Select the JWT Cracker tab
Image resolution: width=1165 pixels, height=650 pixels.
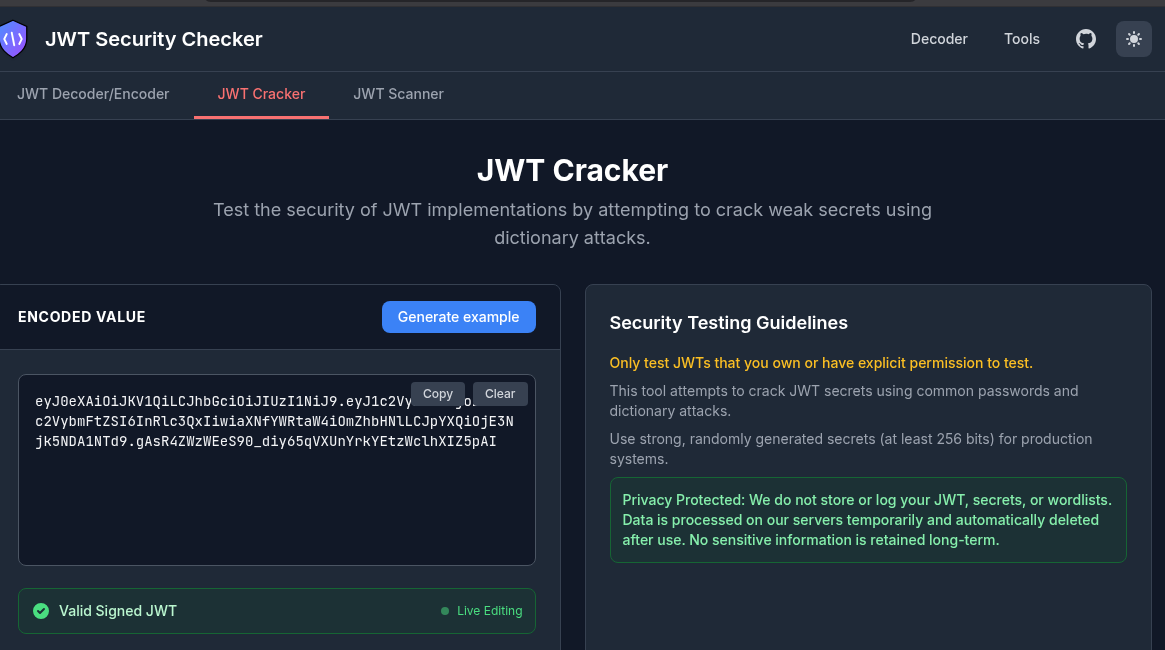[x=261, y=94]
